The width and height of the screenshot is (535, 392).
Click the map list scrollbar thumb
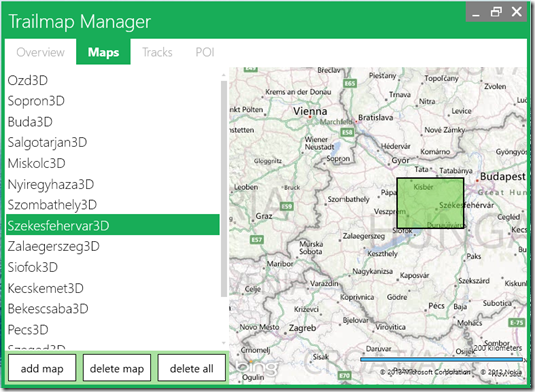pos(224,189)
